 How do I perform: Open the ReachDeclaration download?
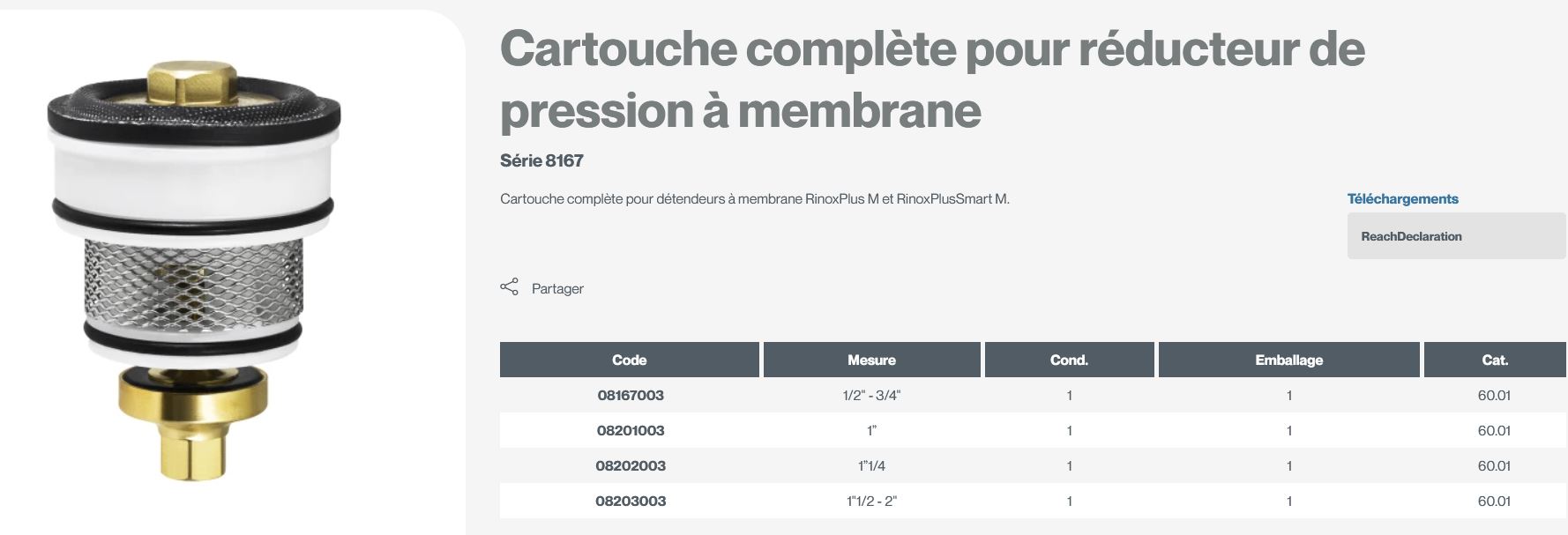tap(1411, 236)
